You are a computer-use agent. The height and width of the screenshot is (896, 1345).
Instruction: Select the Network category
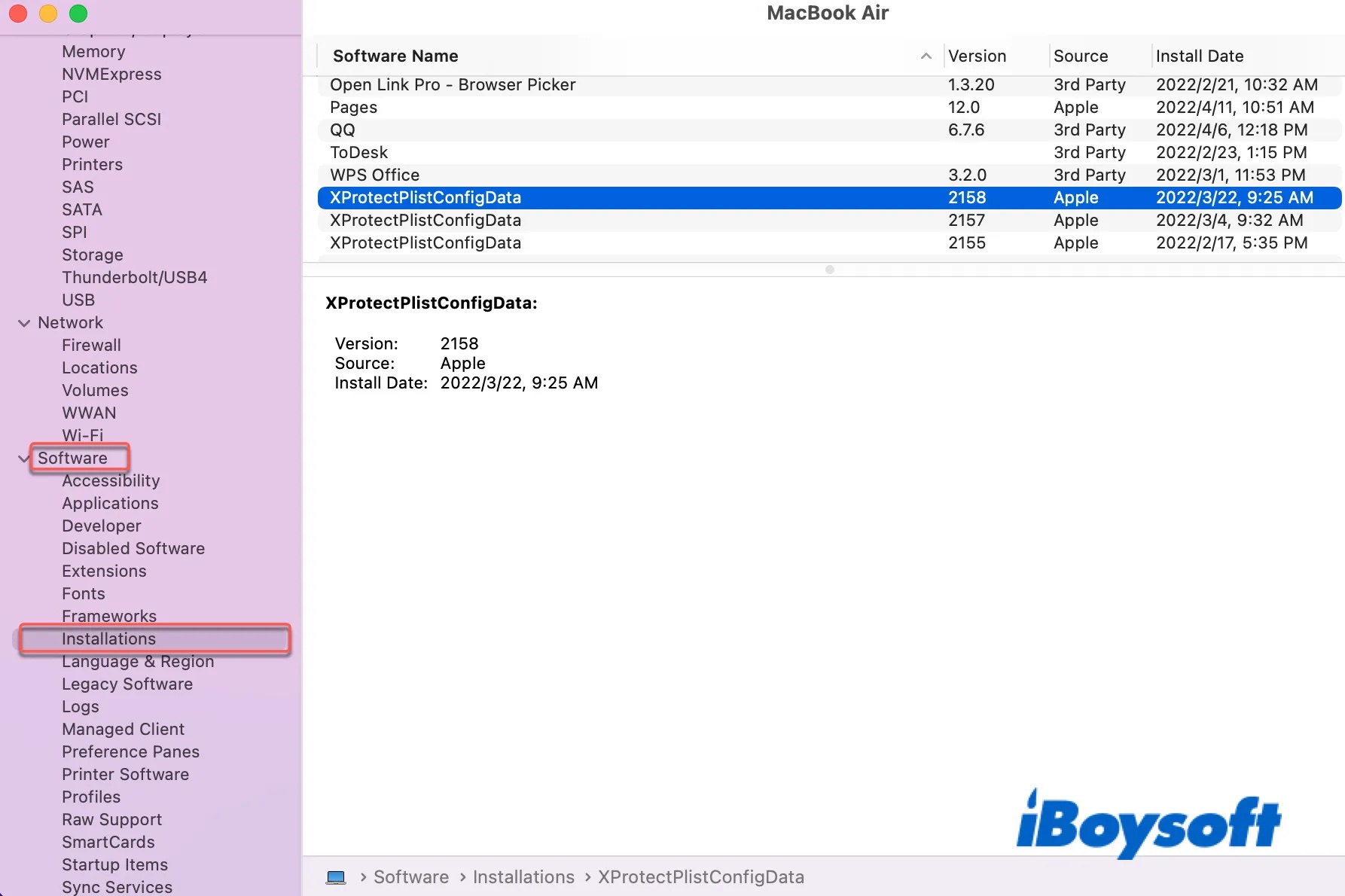[x=70, y=323]
